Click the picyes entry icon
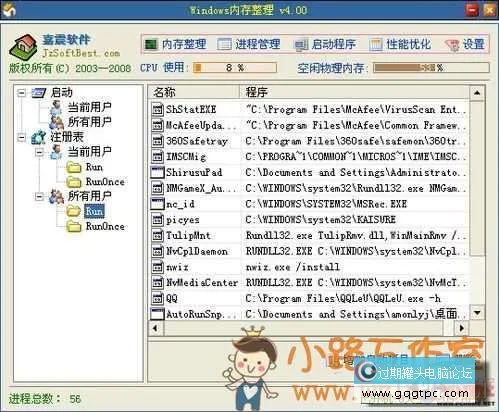 point(157,220)
